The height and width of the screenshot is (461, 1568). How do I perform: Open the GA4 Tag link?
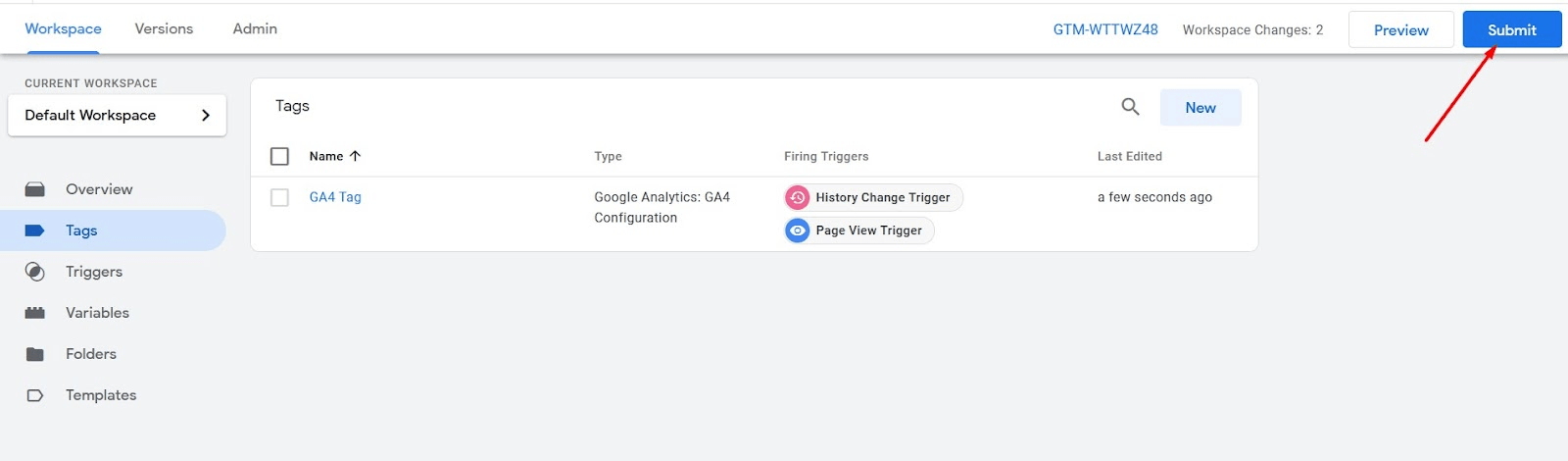point(335,197)
